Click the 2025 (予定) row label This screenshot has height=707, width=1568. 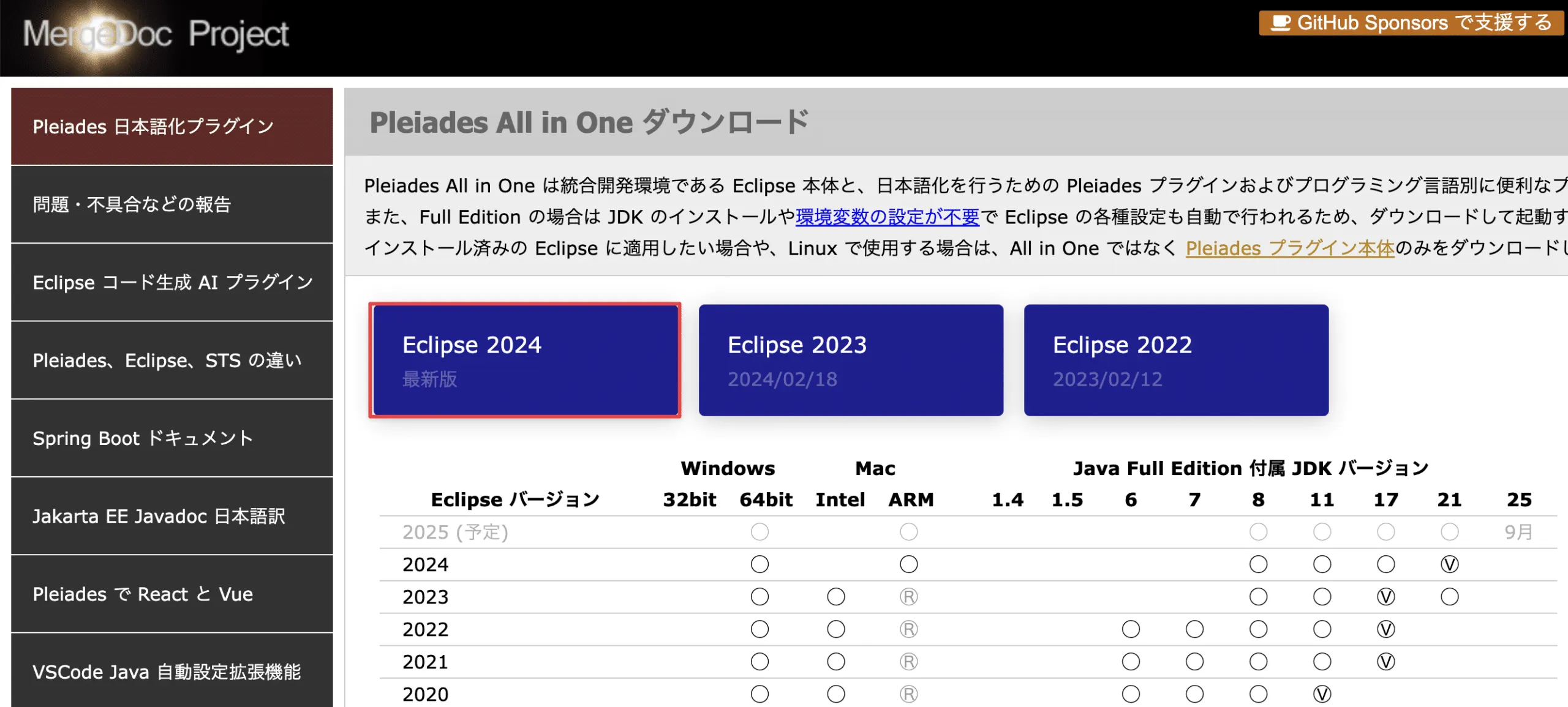[455, 532]
